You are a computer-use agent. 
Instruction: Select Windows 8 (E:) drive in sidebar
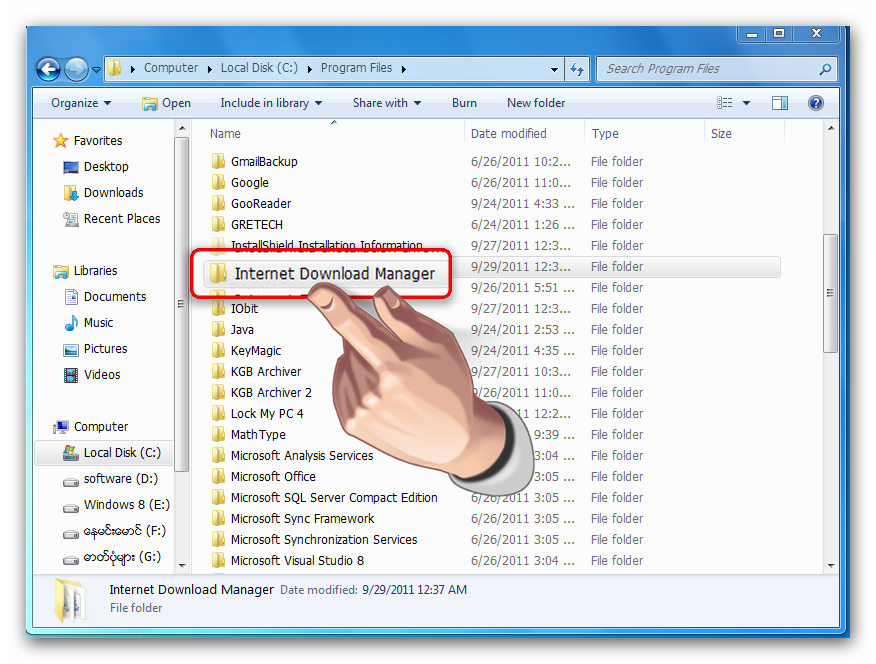116,505
